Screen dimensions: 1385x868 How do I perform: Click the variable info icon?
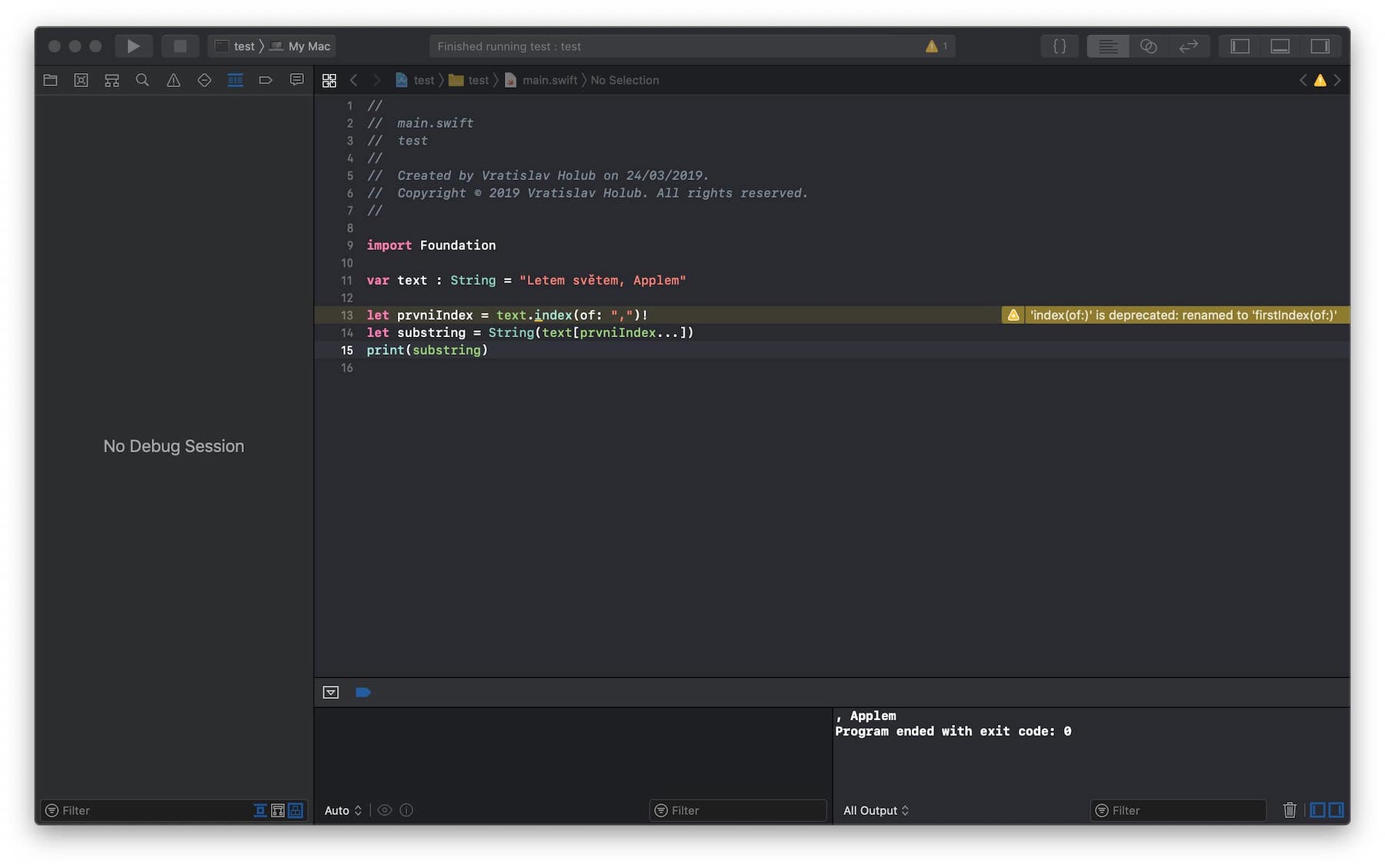(x=406, y=810)
